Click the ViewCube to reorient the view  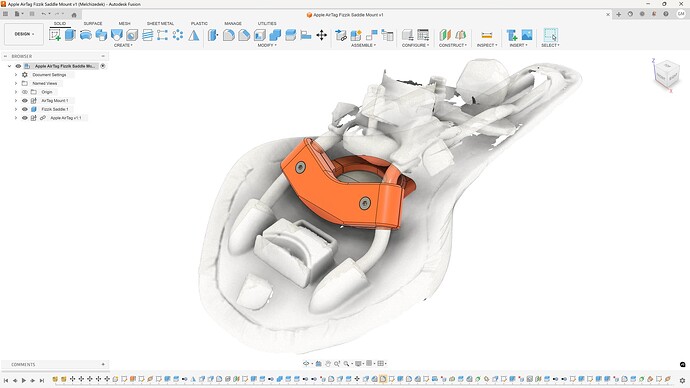[667, 75]
